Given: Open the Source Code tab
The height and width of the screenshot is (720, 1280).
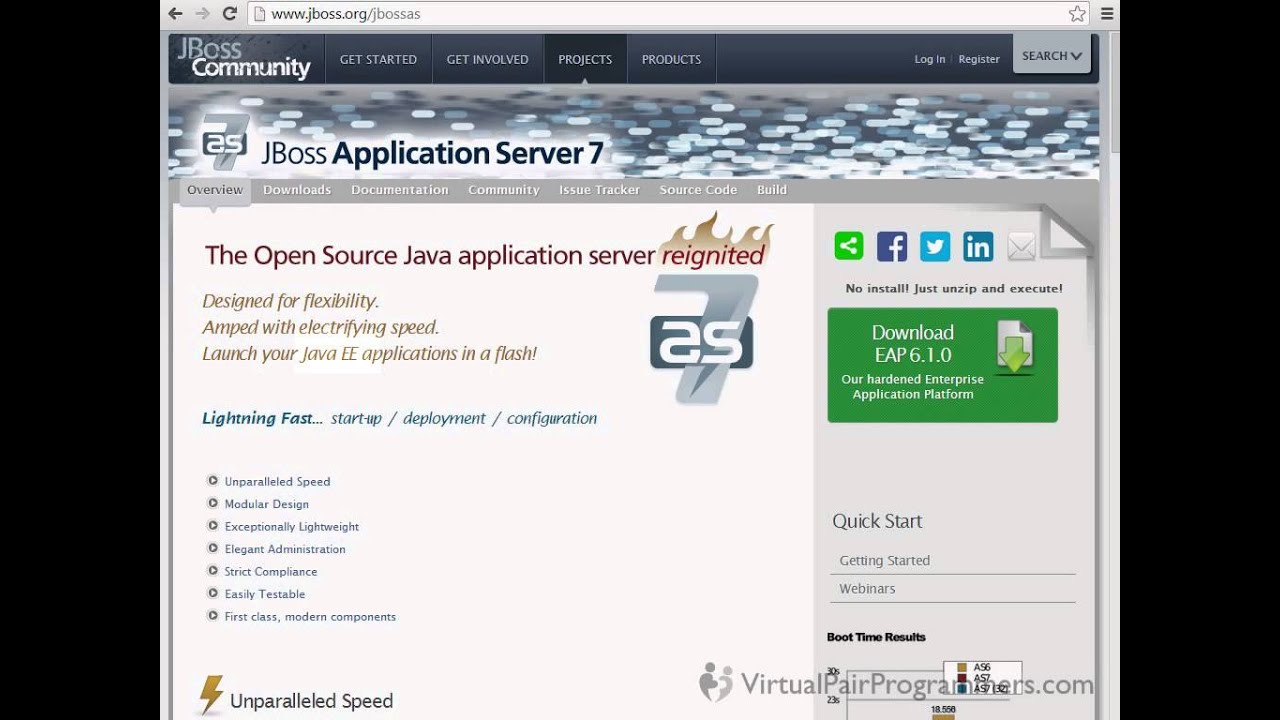Looking at the screenshot, I should [698, 190].
